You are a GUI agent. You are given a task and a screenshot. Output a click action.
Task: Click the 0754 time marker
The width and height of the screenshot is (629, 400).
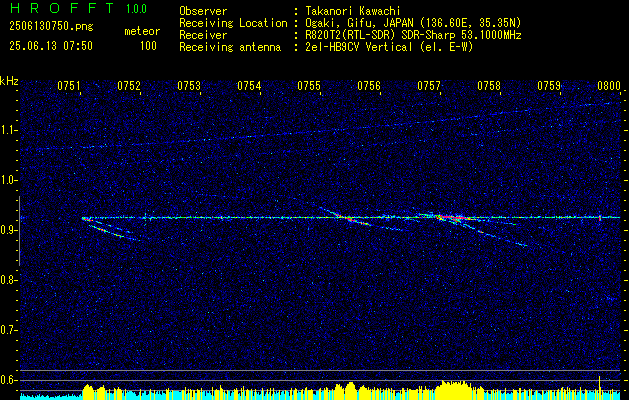coord(249,86)
